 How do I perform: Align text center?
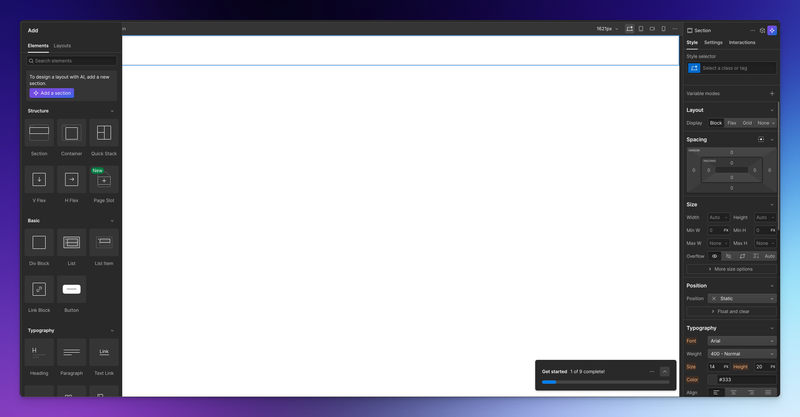pyautogui.click(x=733, y=393)
